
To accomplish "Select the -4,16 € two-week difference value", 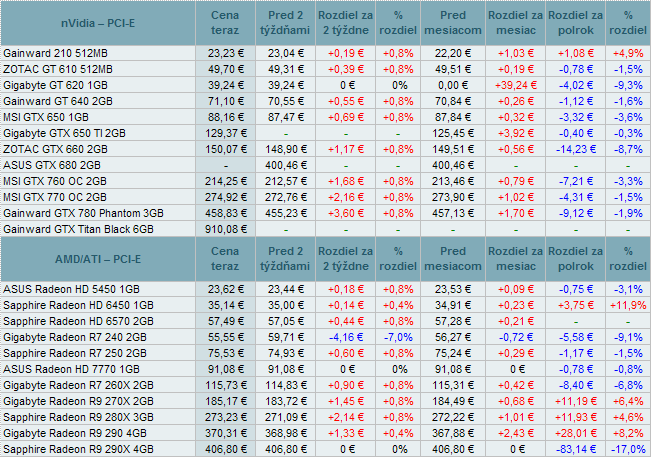I will point(346,337).
